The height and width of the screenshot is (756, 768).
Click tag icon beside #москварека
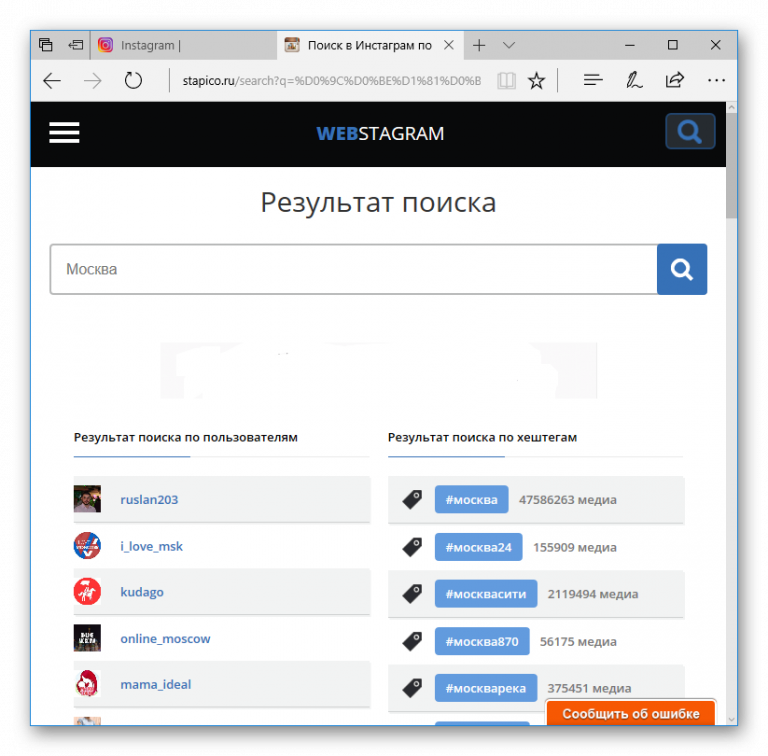point(412,688)
